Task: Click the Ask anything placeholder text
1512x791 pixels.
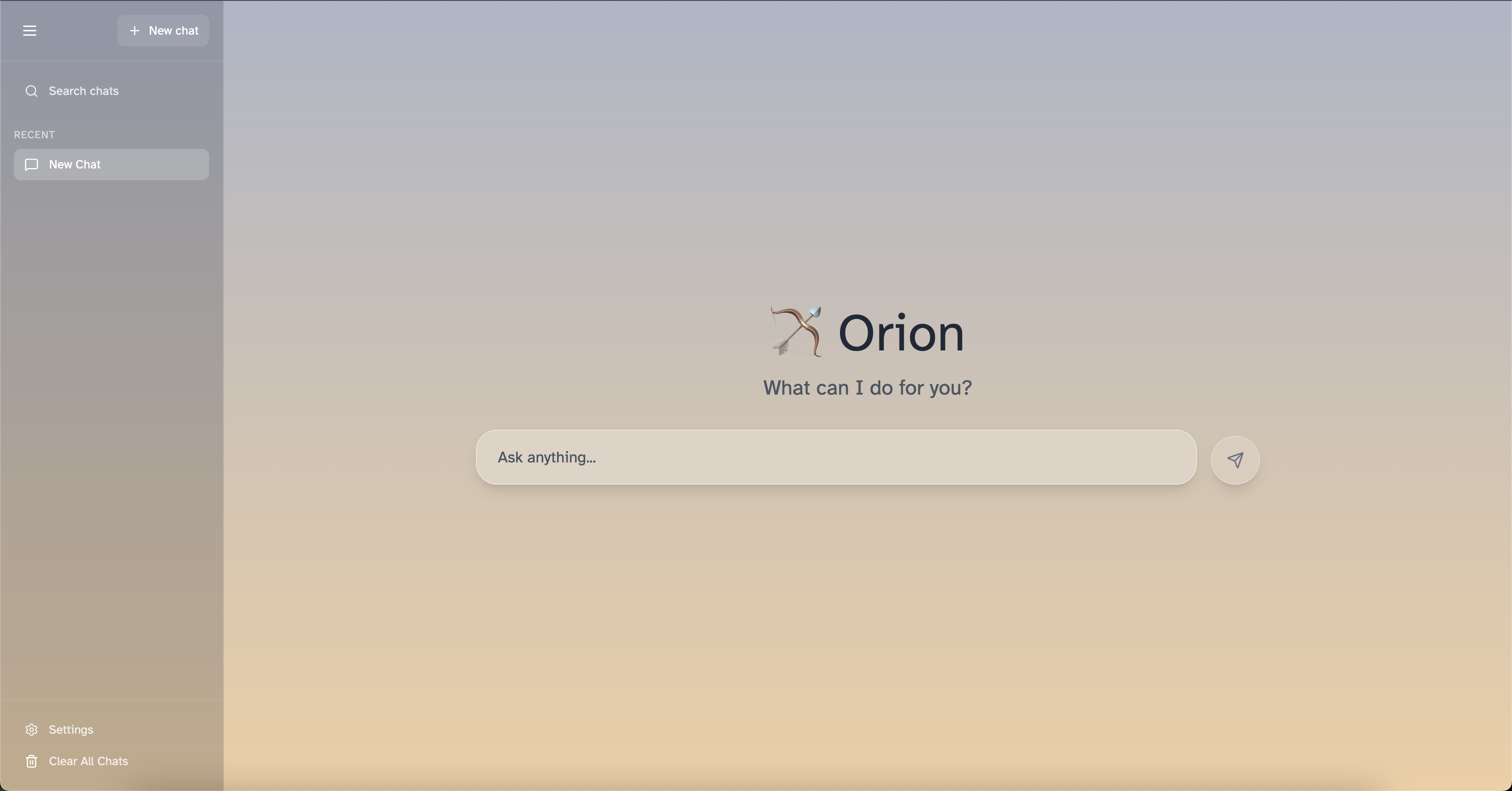Action: 546,457
